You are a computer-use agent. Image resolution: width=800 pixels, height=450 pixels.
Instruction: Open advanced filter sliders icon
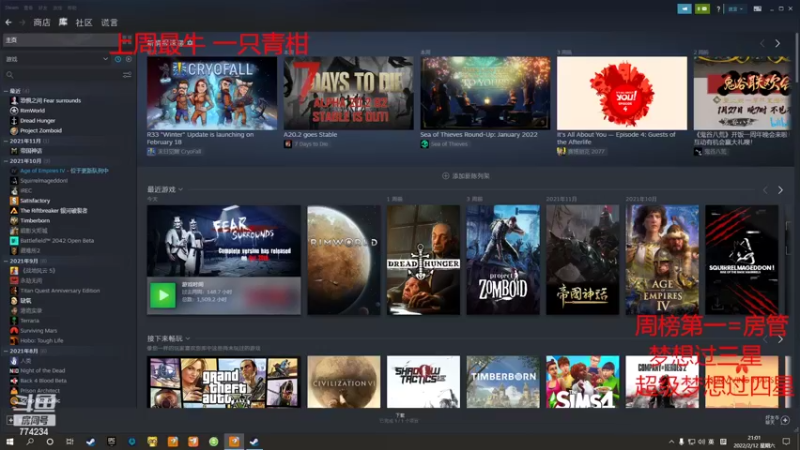tap(127, 75)
